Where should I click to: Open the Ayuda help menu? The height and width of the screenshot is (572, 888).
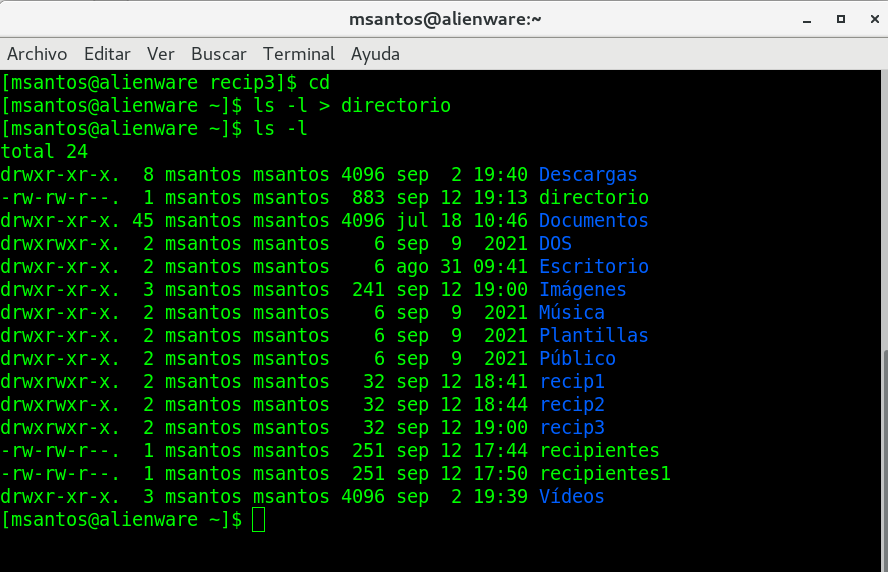[x=375, y=54]
